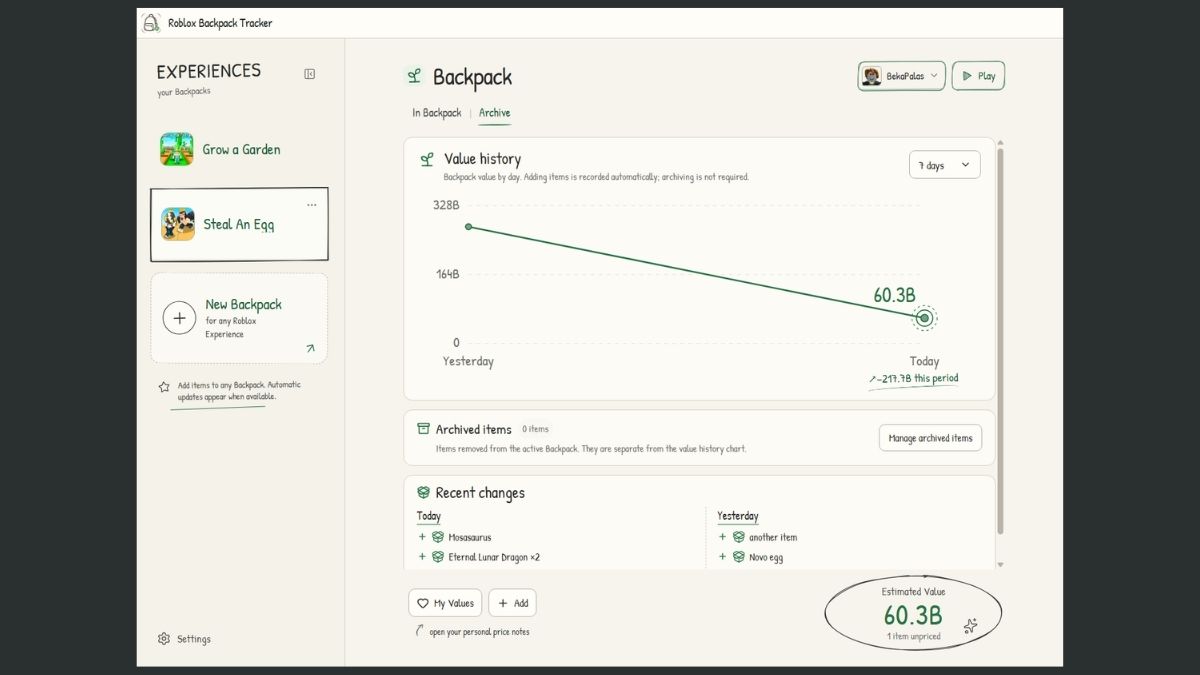
Task: Click the Add button
Action: [x=512, y=603]
